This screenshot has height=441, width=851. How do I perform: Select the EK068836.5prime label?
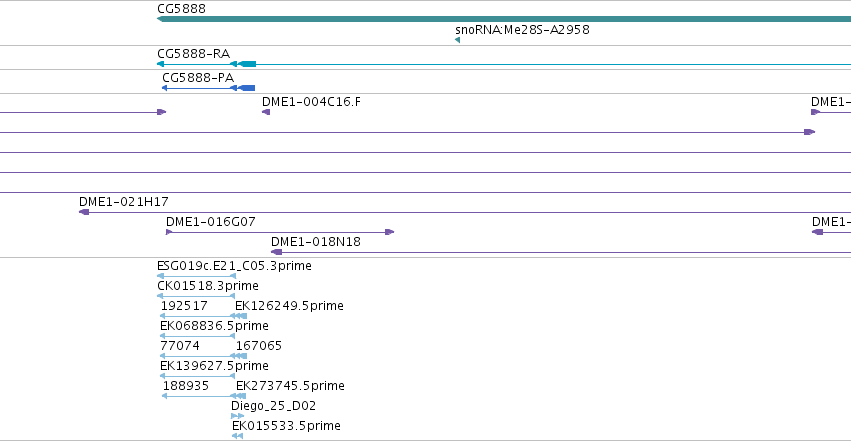(x=214, y=326)
